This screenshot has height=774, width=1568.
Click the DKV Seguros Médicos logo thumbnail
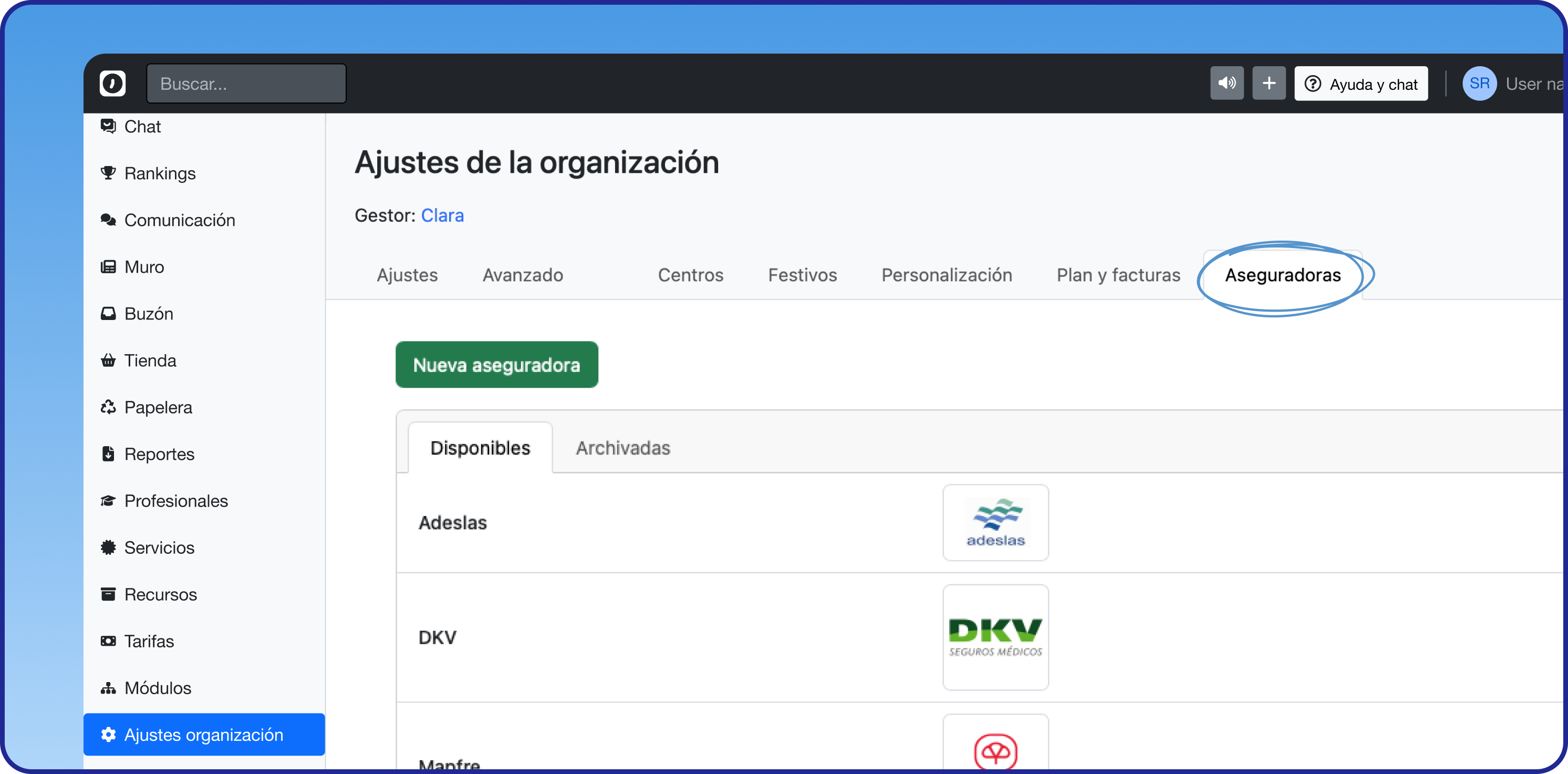[x=995, y=637]
